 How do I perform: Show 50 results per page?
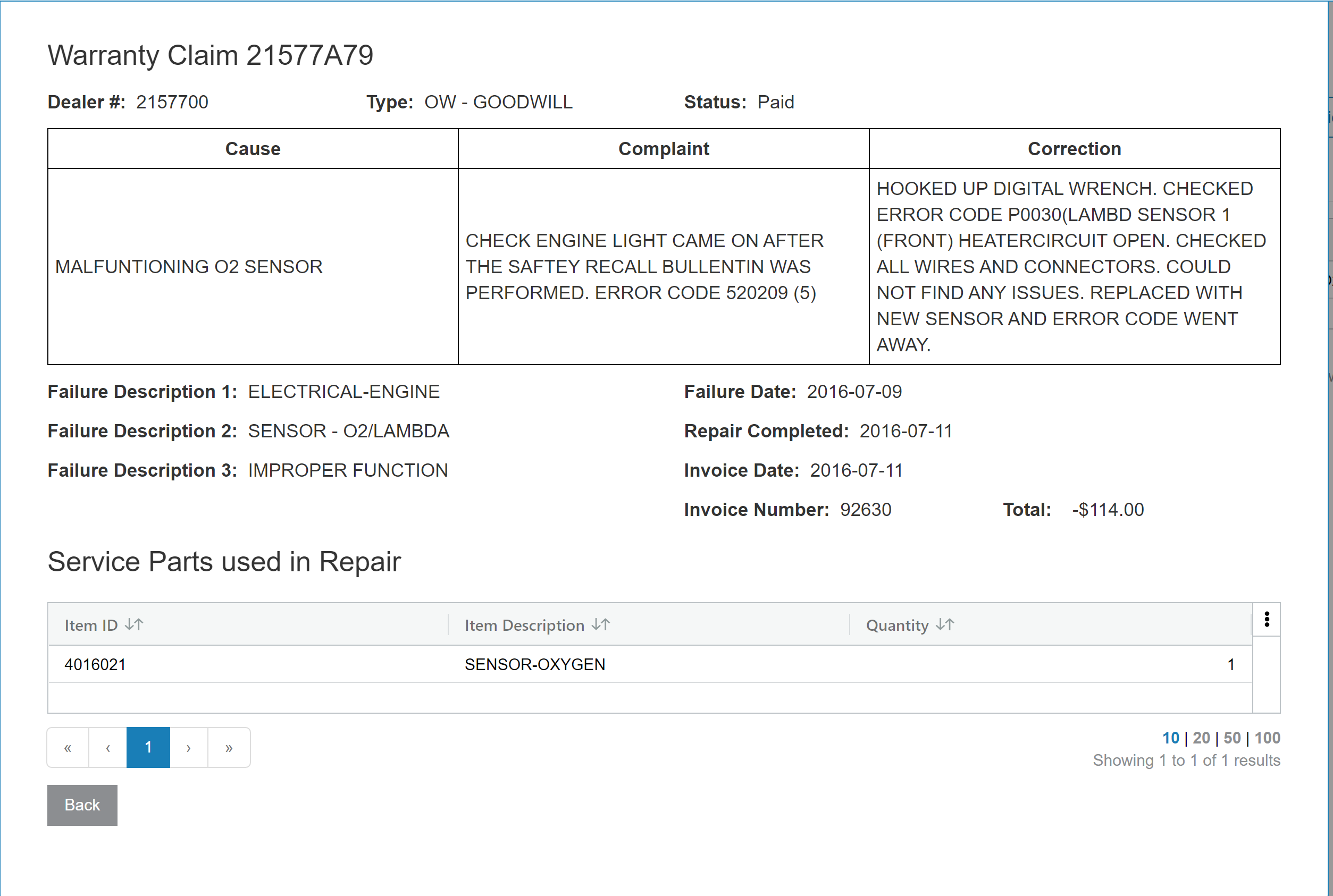[1232, 738]
